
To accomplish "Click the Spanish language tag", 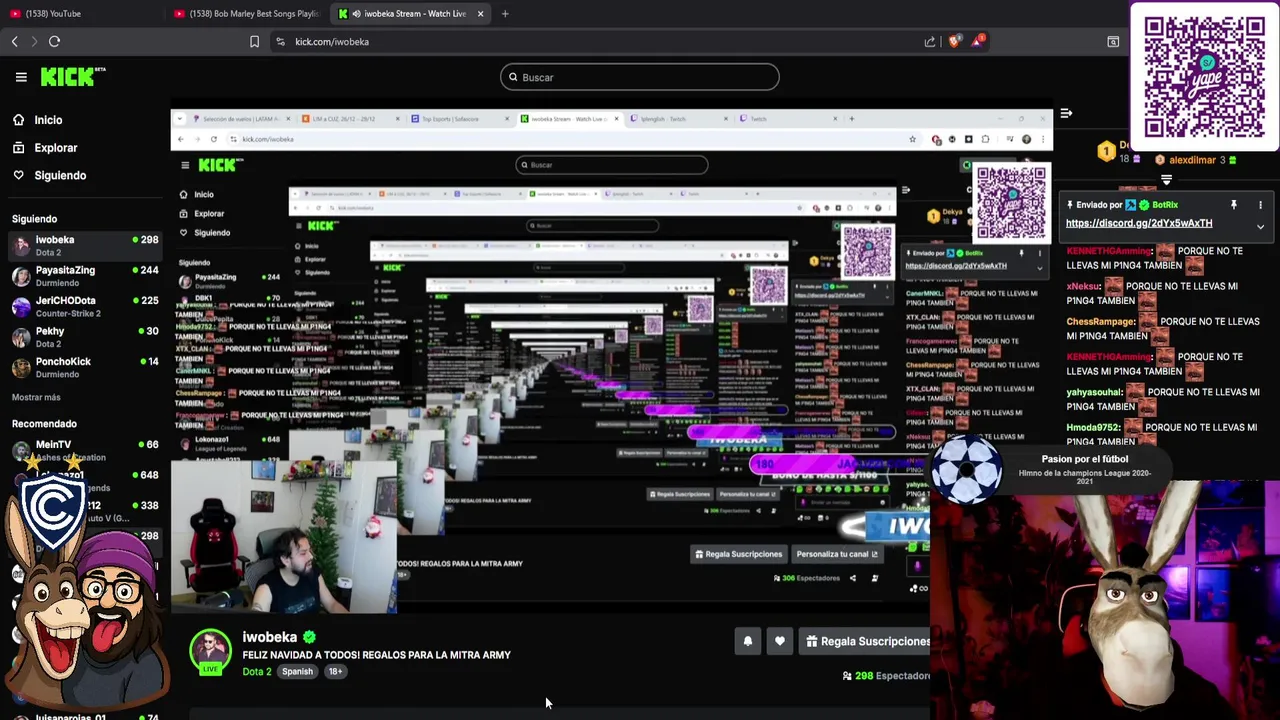I will [297, 671].
